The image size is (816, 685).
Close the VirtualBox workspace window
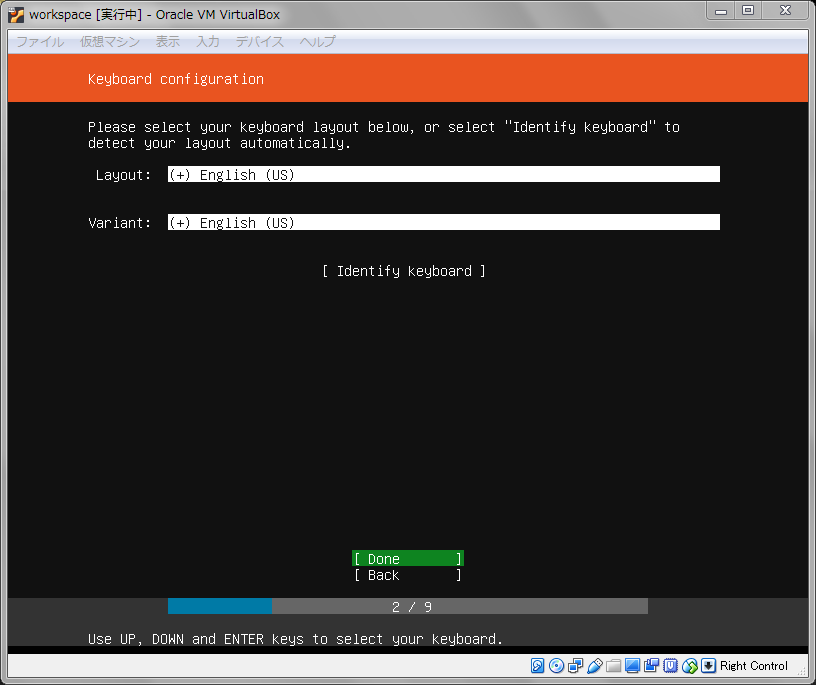pos(786,10)
